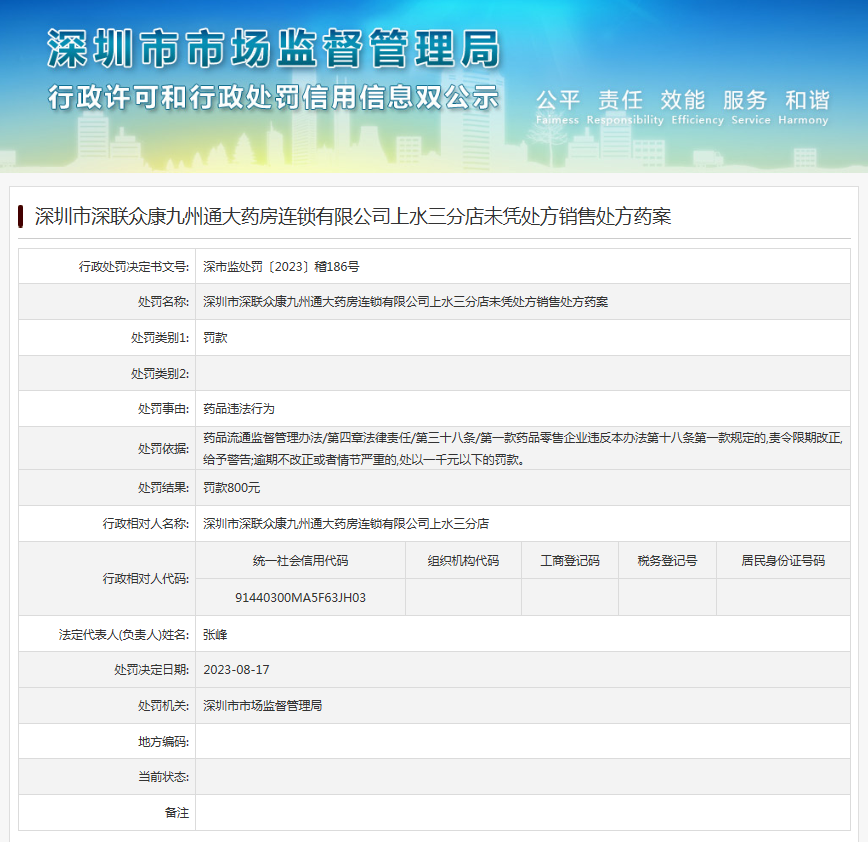Click the 工商登记码 column header
The image size is (868, 842).
tap(570, 561)
